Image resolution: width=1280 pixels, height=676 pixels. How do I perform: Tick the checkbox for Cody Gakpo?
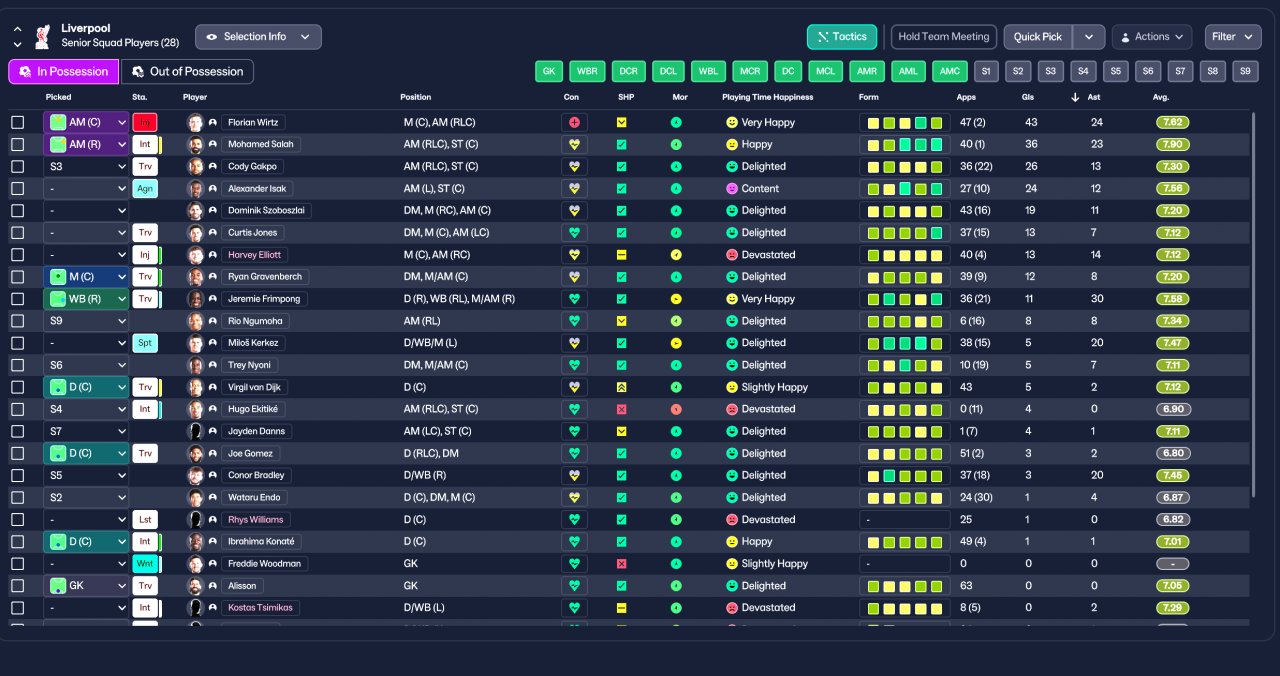[x=17, y=166]
